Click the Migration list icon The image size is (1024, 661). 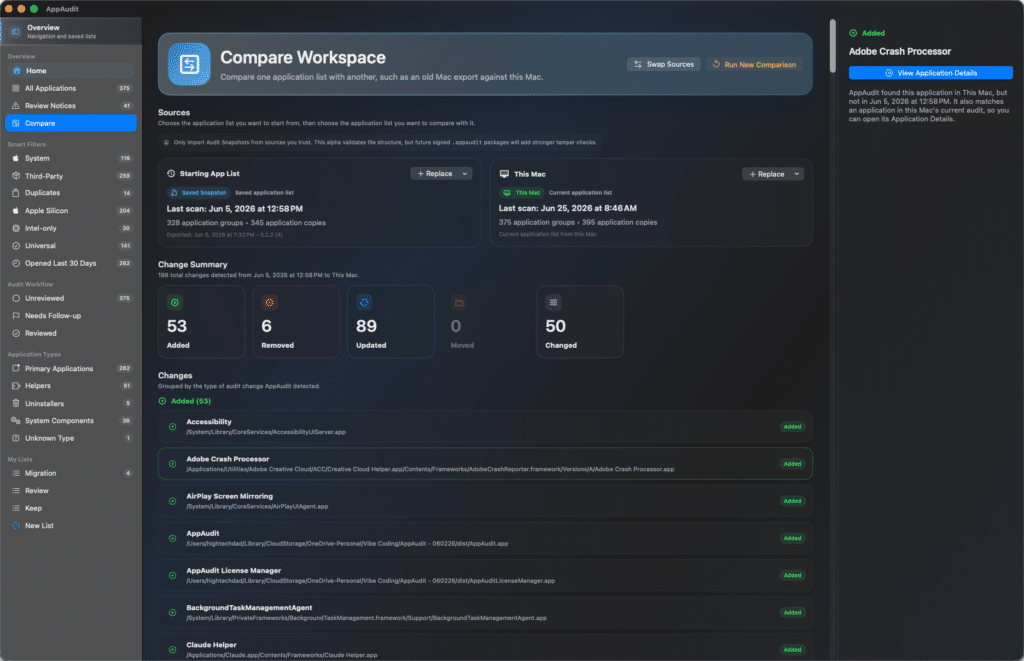16,474
